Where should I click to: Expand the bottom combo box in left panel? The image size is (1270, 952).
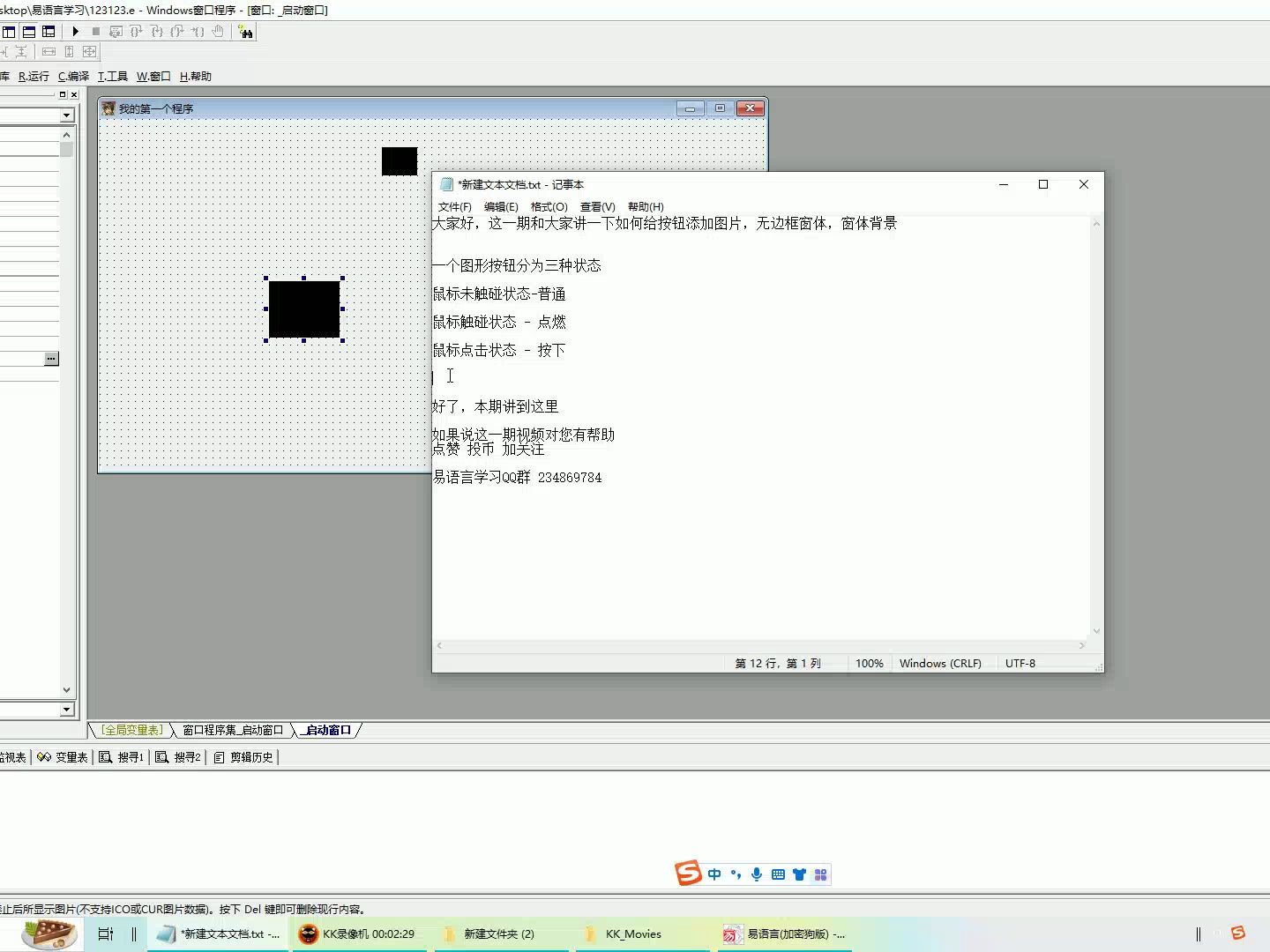pyautogui.click(x=67, y=710)
